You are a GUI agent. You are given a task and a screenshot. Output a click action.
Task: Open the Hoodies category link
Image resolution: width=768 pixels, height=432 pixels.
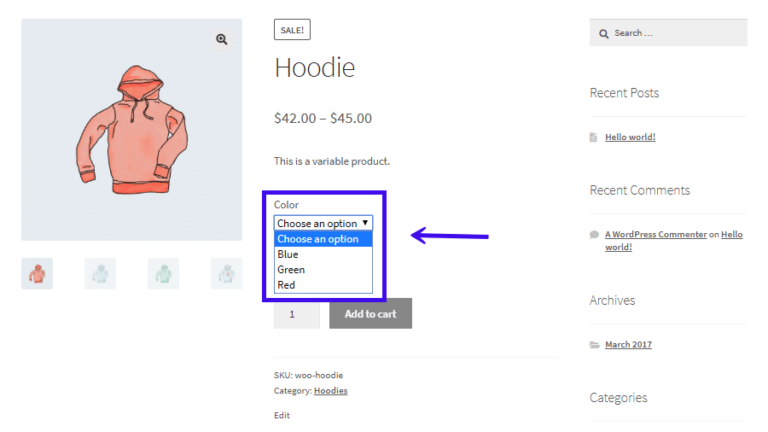pyautogui.click(x=330, y=390)
